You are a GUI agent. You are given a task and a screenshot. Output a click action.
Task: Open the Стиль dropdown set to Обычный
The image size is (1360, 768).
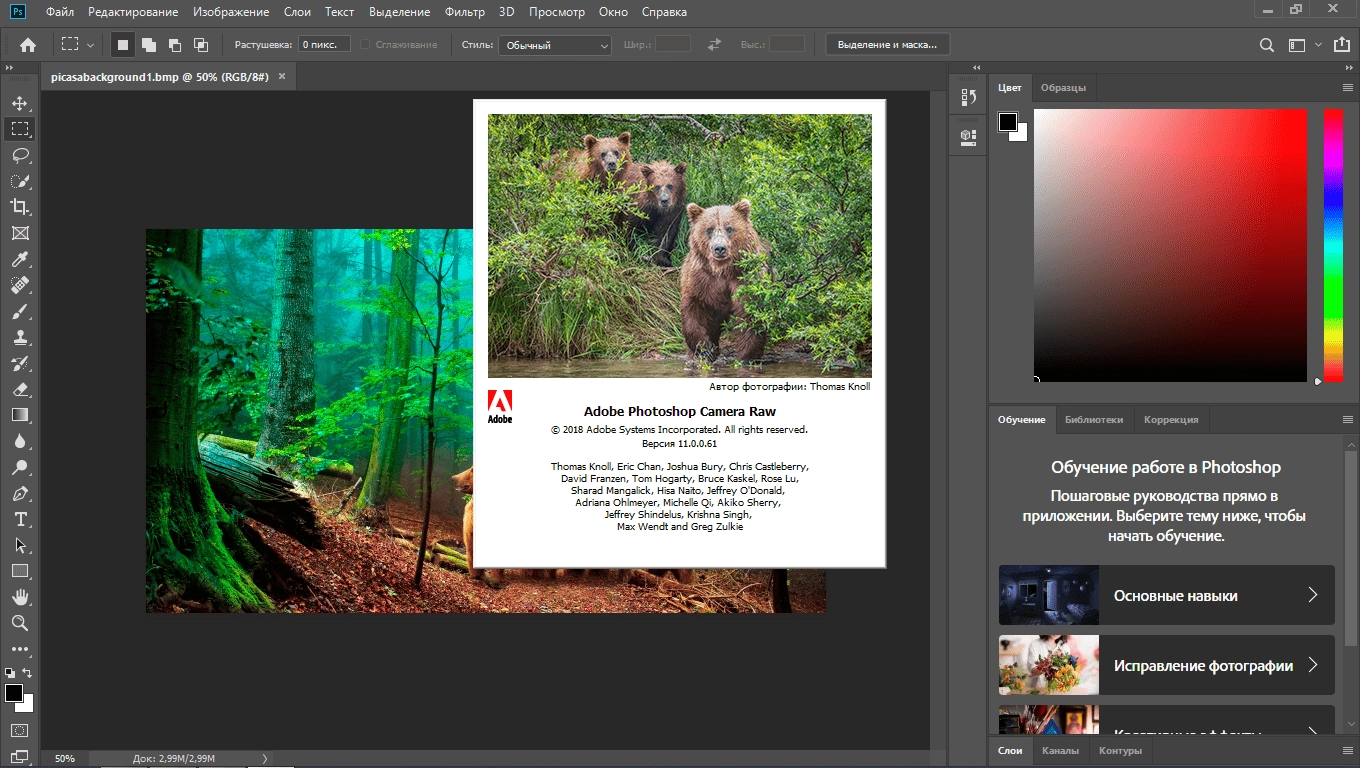[x=555, y=45]
